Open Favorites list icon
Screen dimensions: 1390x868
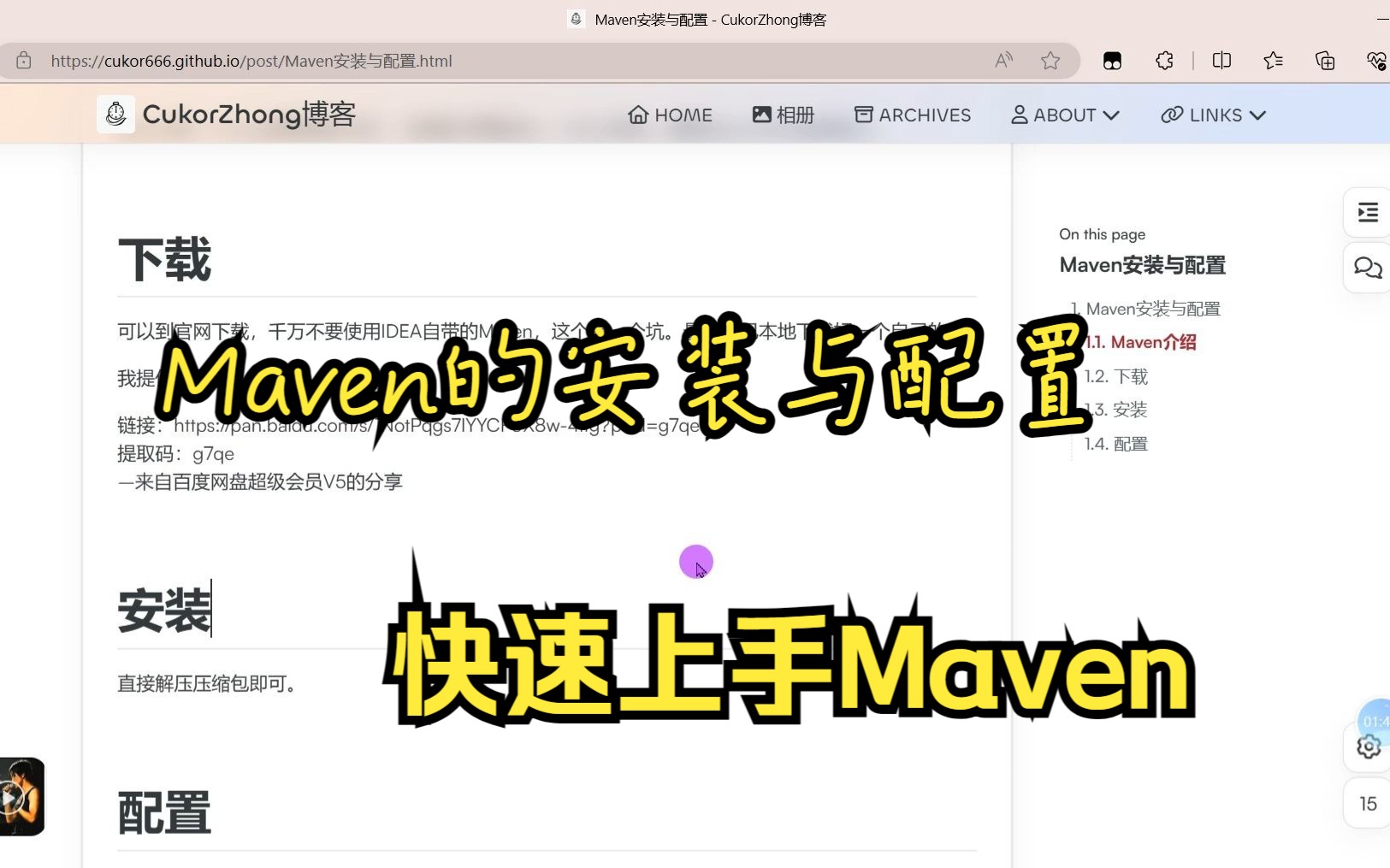pyautogui.click(x=1273, y=61)
